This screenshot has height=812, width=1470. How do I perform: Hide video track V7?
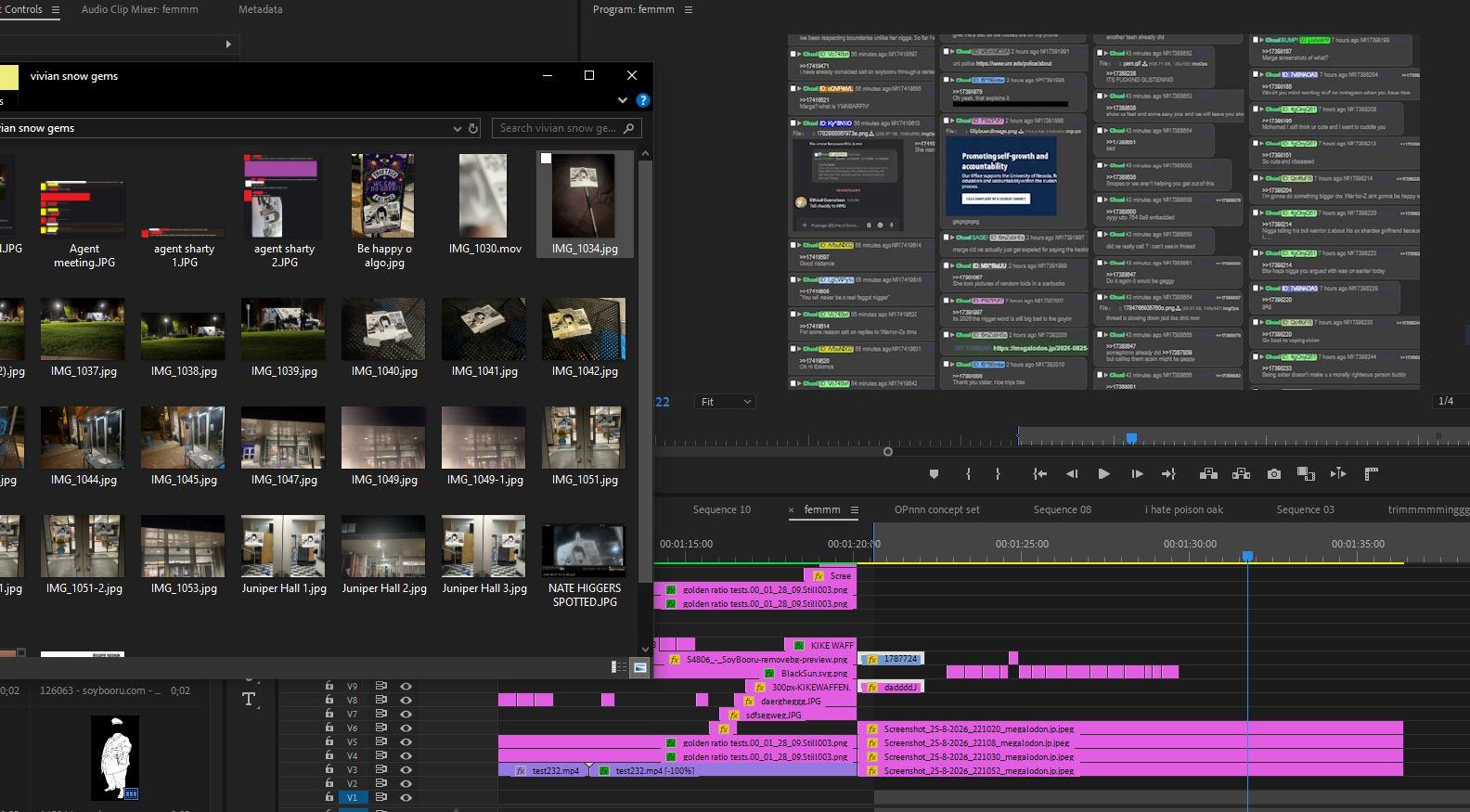pyautogui.click(x=406, y=715)
